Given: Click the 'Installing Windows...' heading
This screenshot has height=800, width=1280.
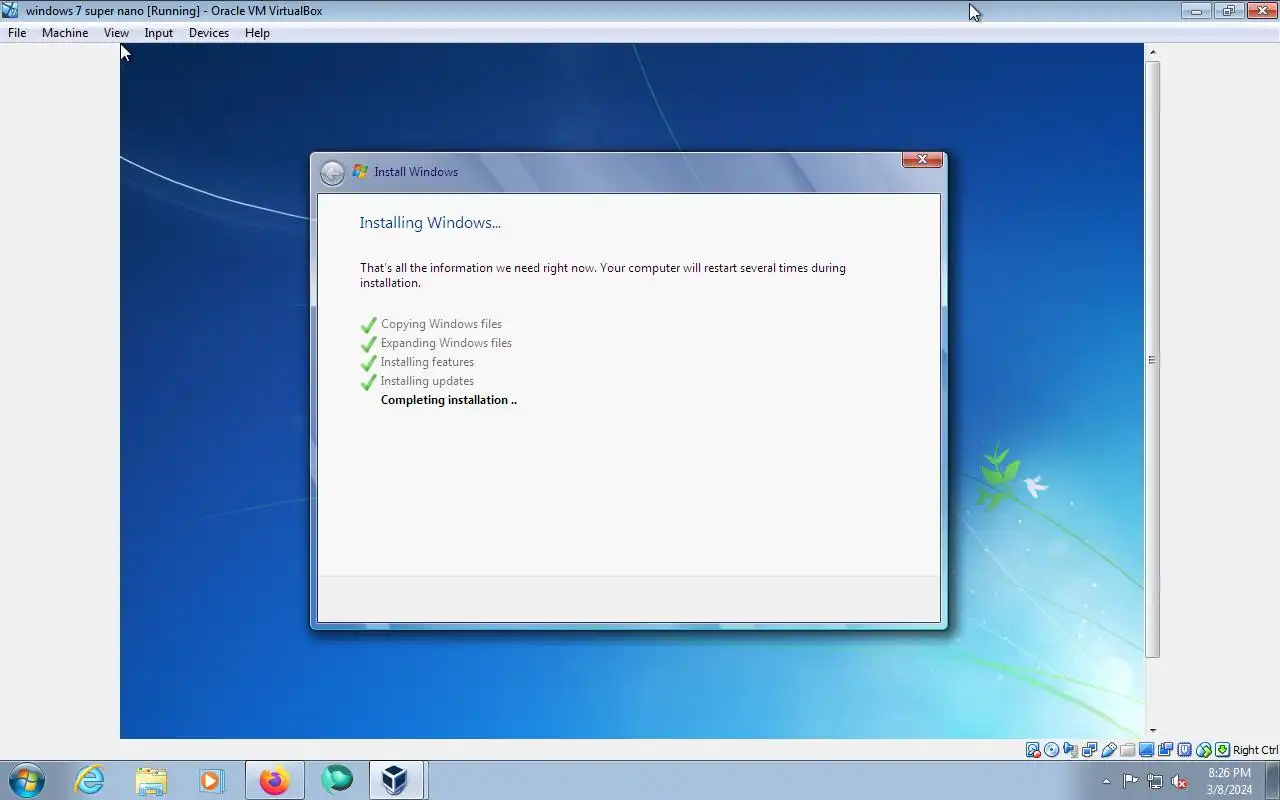Looking at the screenshot, I should (x=430, y=223).
